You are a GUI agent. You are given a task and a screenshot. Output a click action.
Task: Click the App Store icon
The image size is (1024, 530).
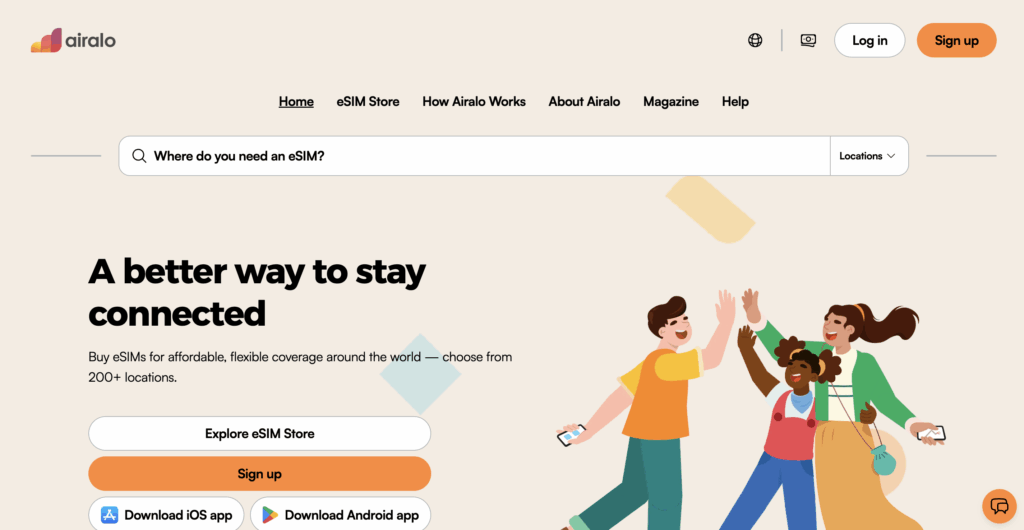tap(110, 515)
